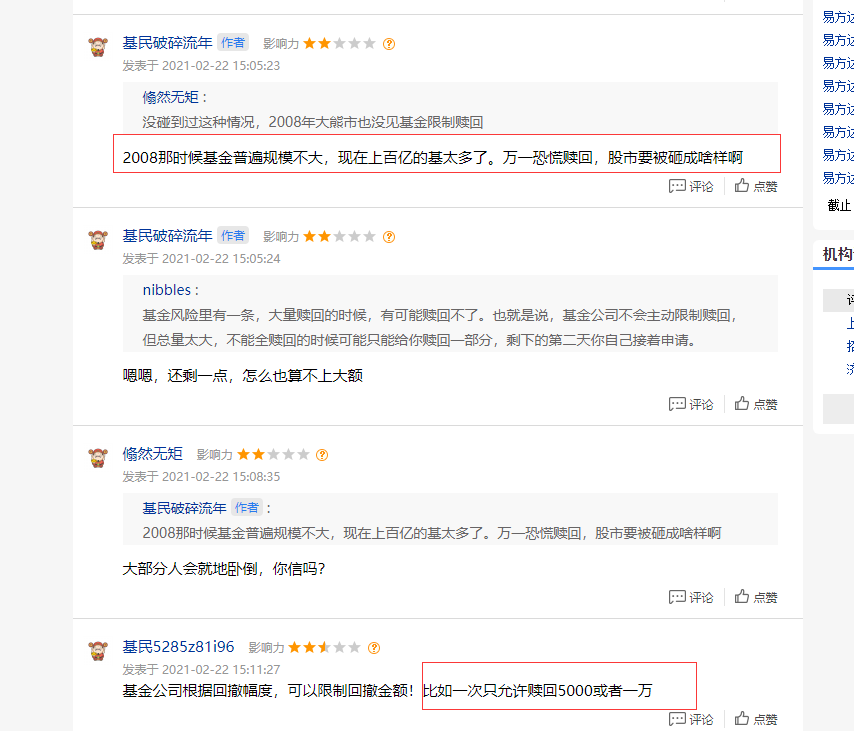Open the 机构 tab in right sidebar
Screen dimensions: 854x731
click(x=838, y=254)
